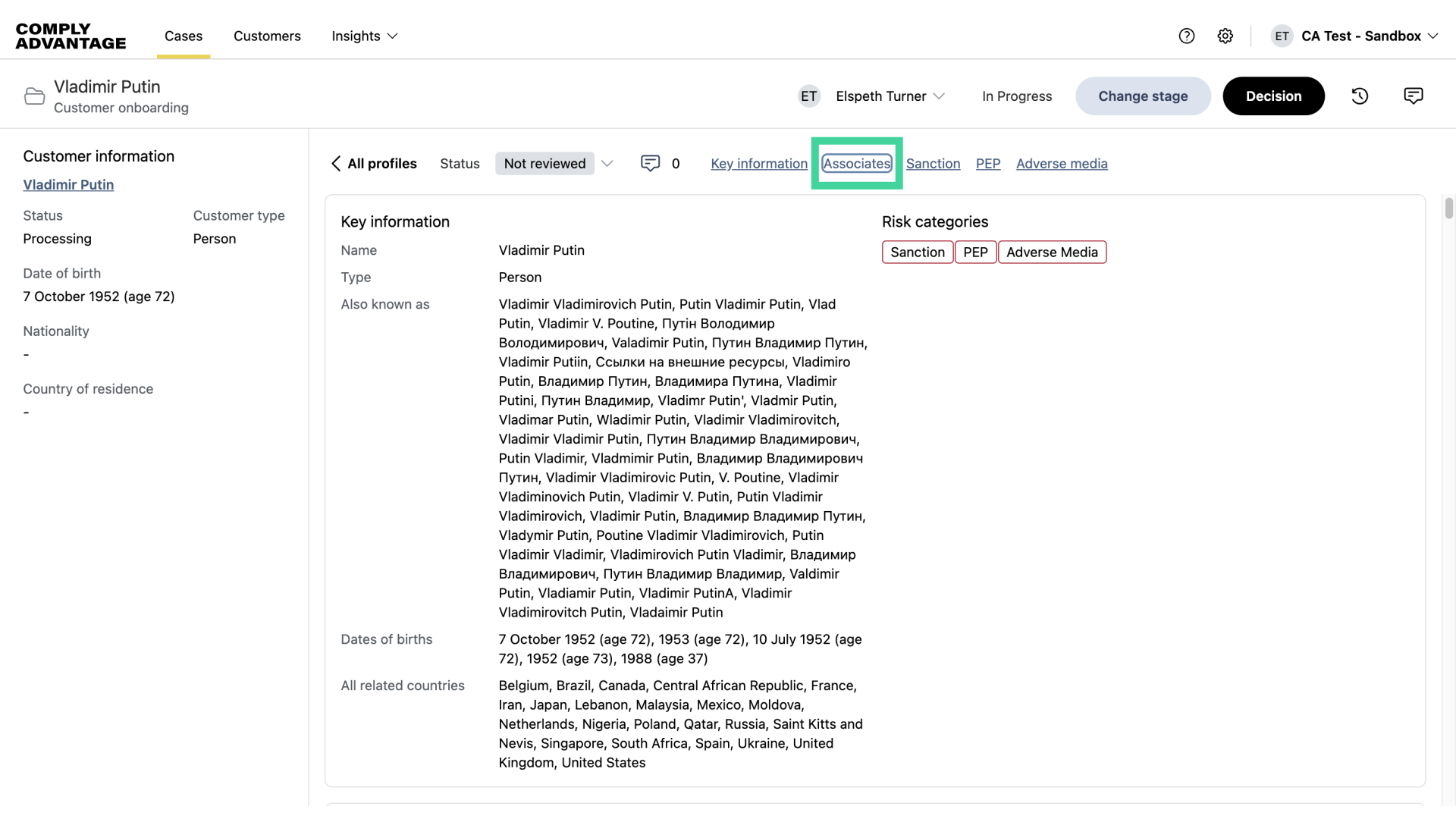The height and width of the screenshot is (819, 1456).
Task: Click the ComplyAdvantage logo
Action: click(71, 36)
